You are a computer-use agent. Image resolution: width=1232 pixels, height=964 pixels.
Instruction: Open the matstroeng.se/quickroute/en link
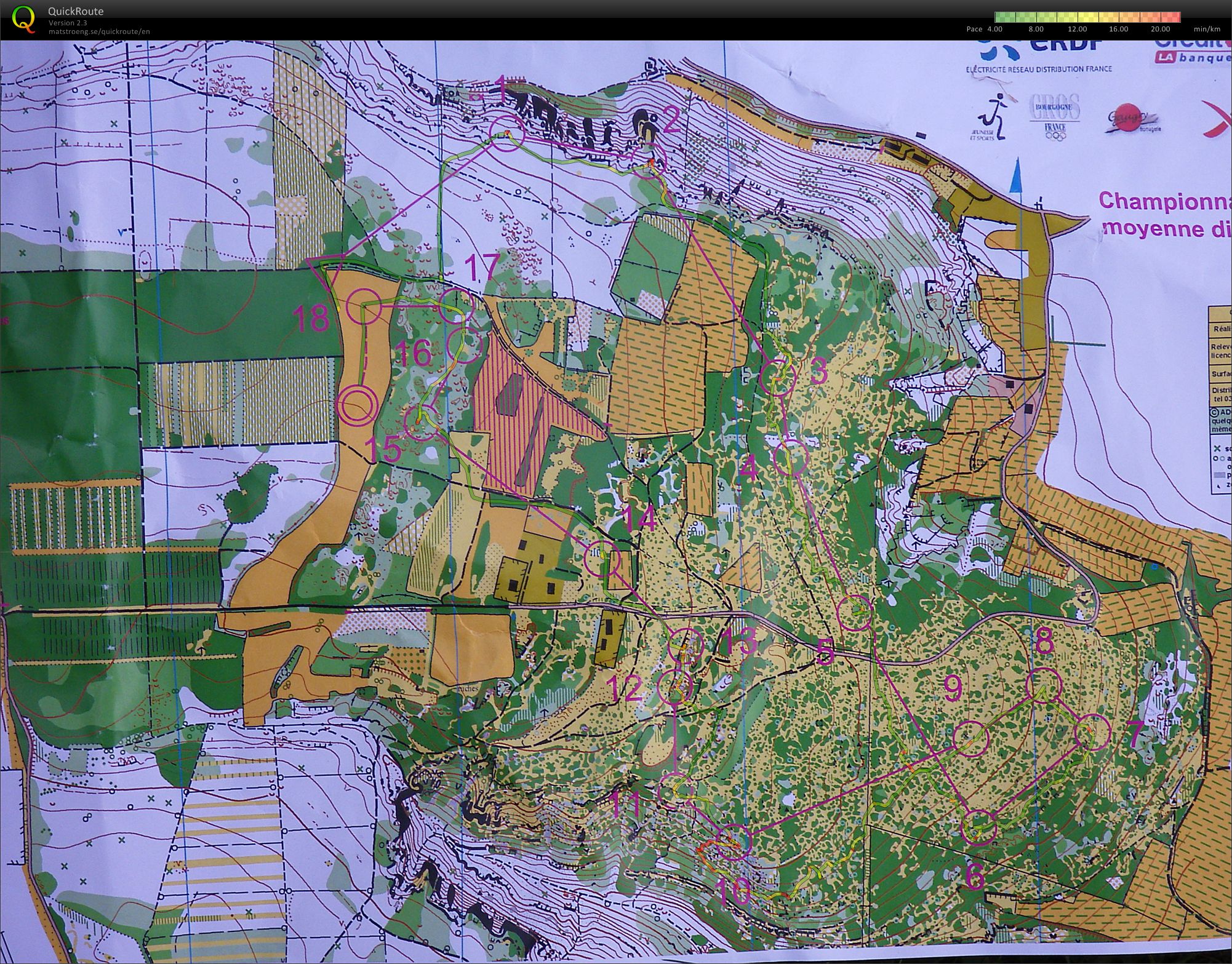tap(99, 32)
